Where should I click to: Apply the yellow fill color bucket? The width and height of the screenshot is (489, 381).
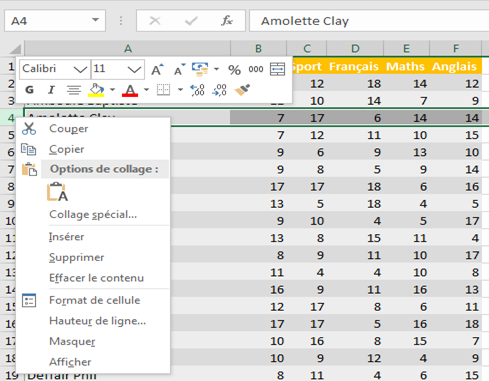click(x=96, y=90)
